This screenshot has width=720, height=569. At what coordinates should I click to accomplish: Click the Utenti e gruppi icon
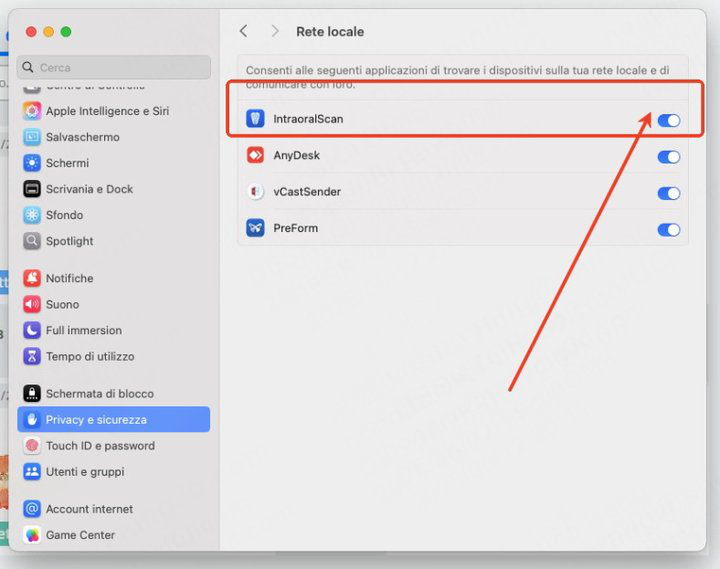coord(32,472)
